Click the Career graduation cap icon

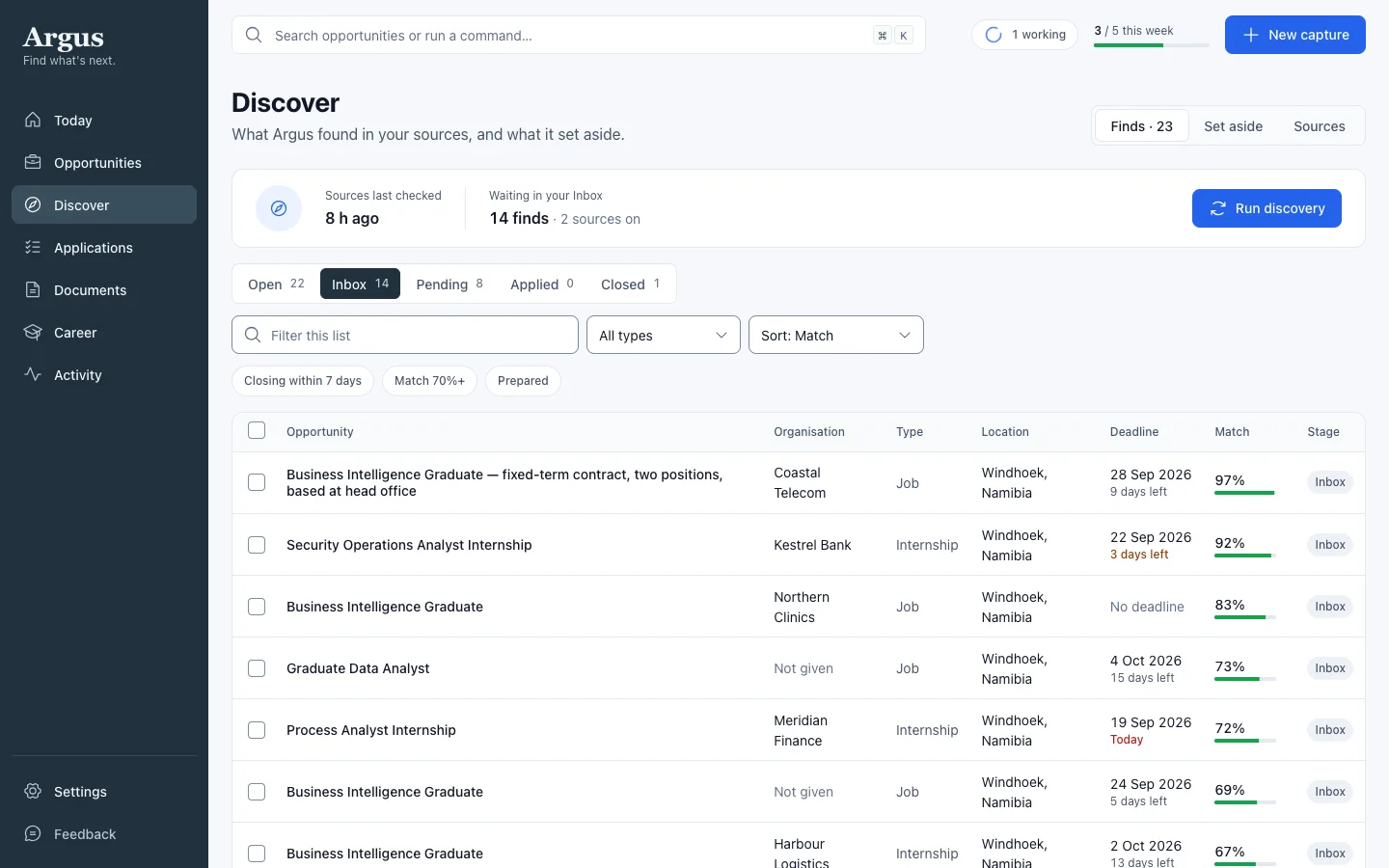pyautogui.click(x=33, y=332)
